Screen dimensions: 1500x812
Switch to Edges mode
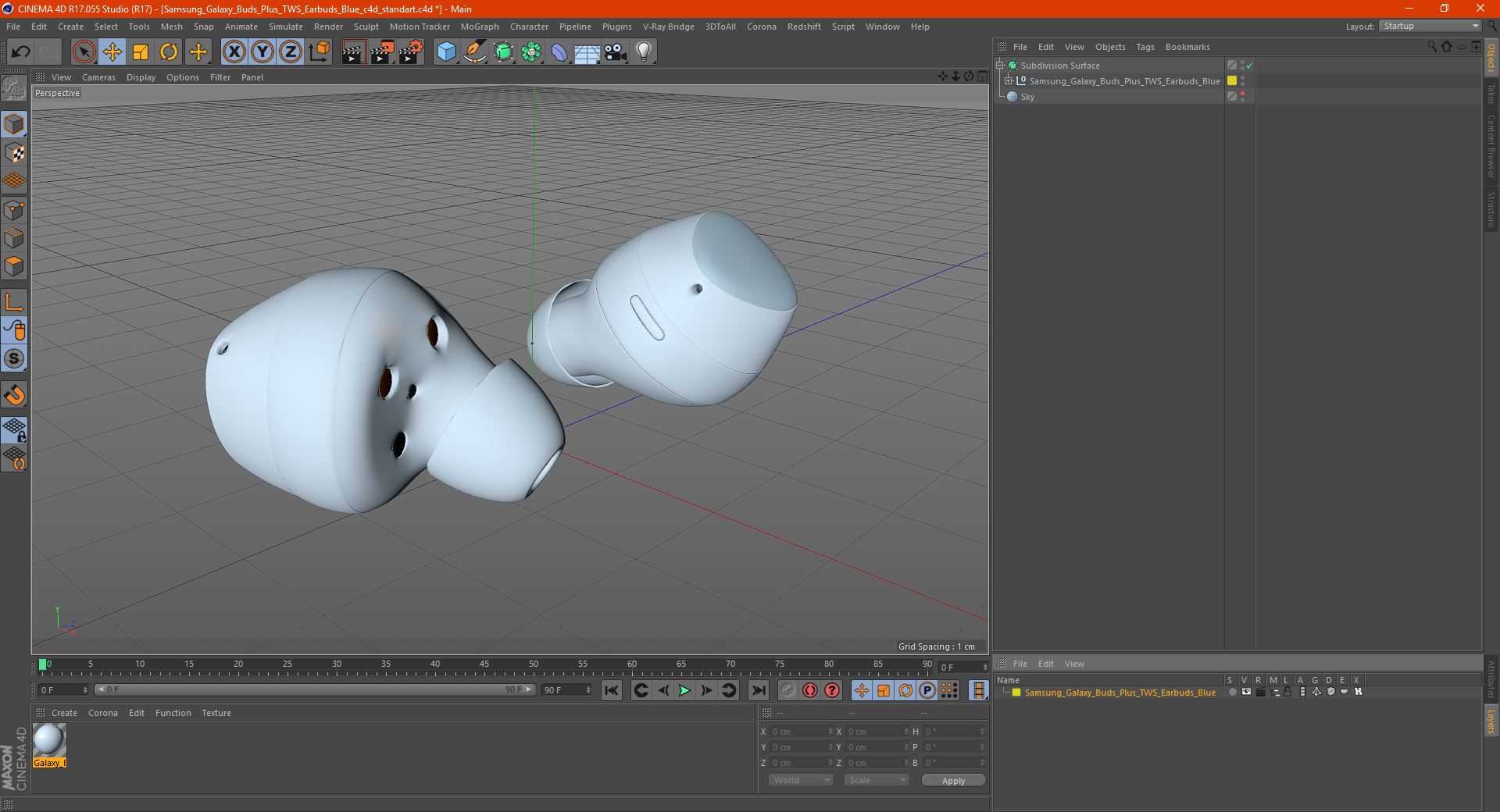click(x=14, y=238)
